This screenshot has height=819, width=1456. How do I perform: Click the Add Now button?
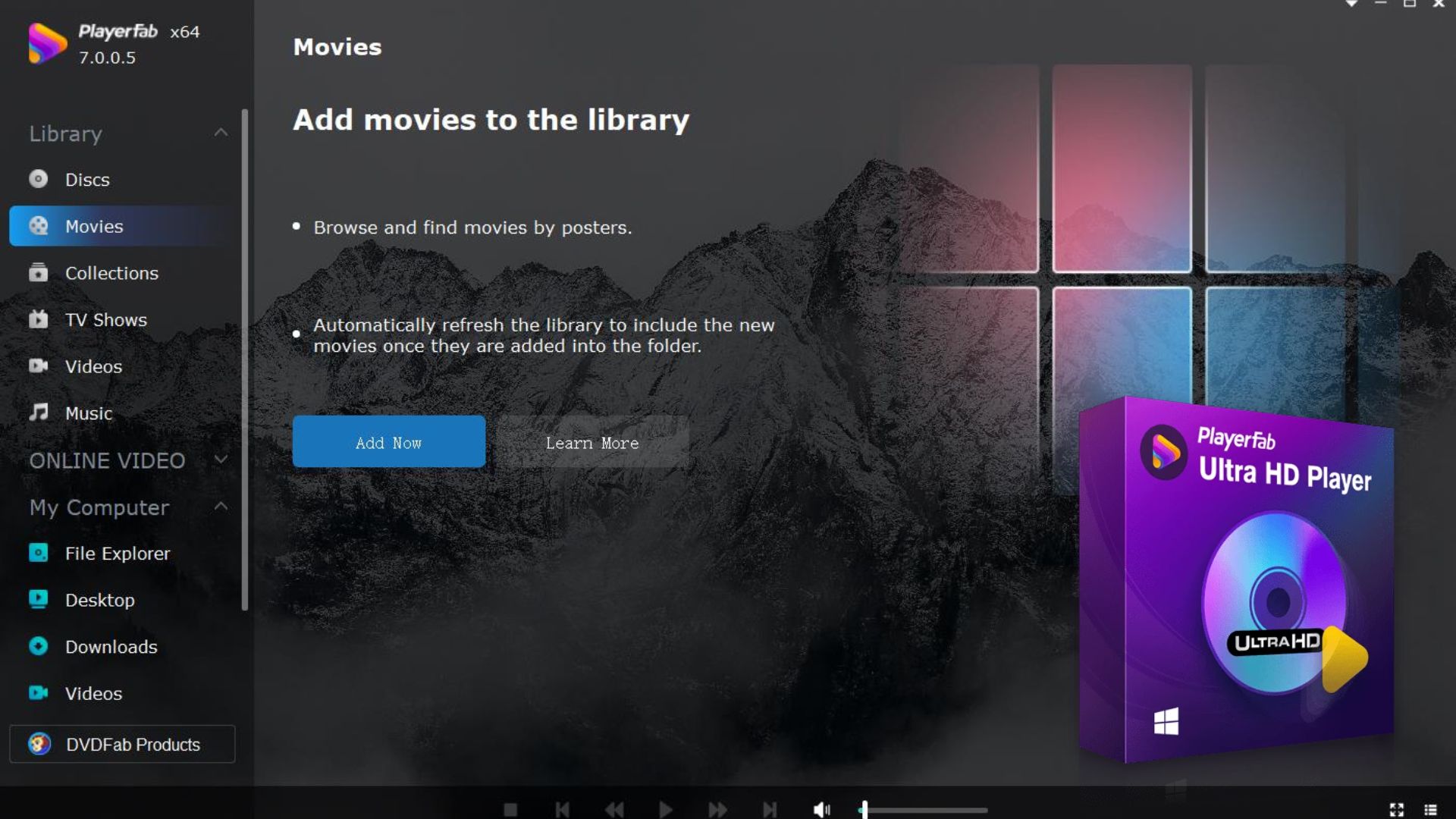[x=388, y=441]
